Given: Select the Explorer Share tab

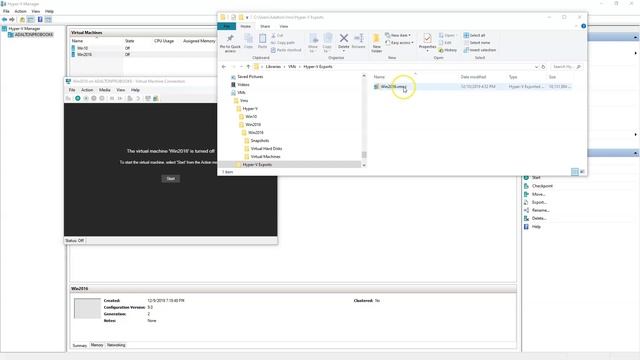Looking at the screenshot, I should click(265, 27).
